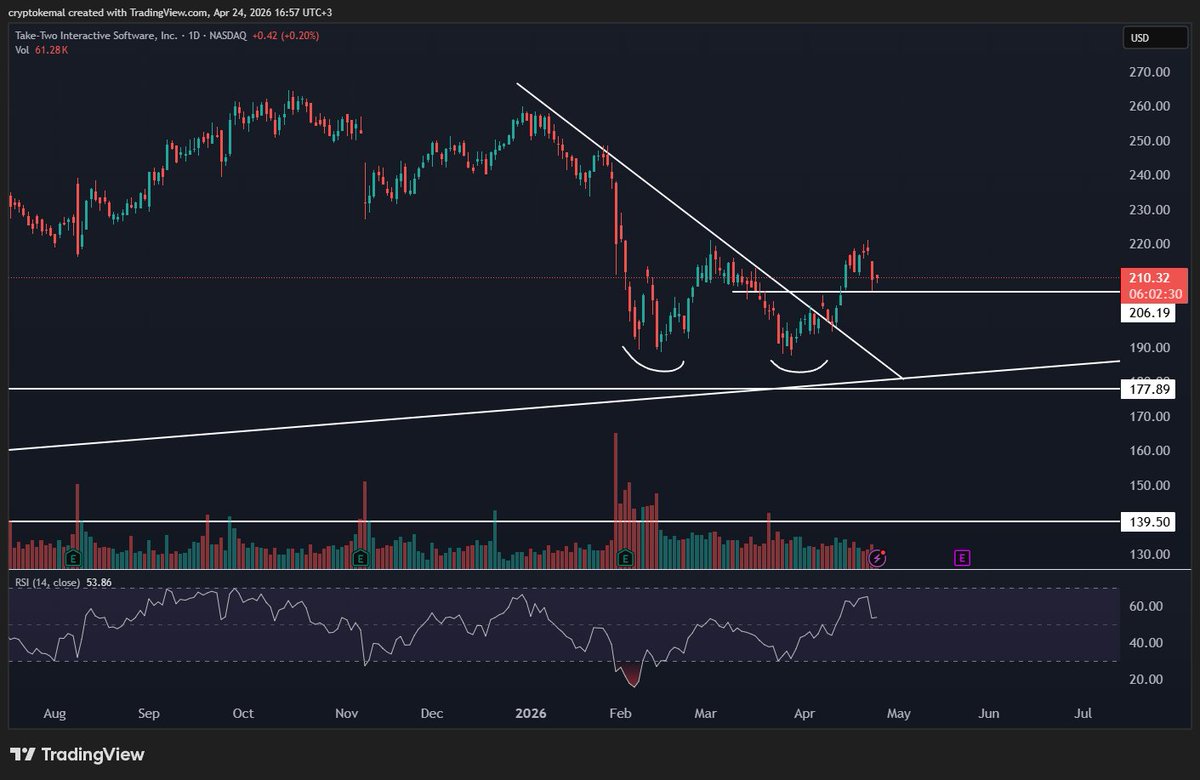This screenshot has height=780, width=1200.
Task: Click the purple lightning event icon
Action: (877, 557)
